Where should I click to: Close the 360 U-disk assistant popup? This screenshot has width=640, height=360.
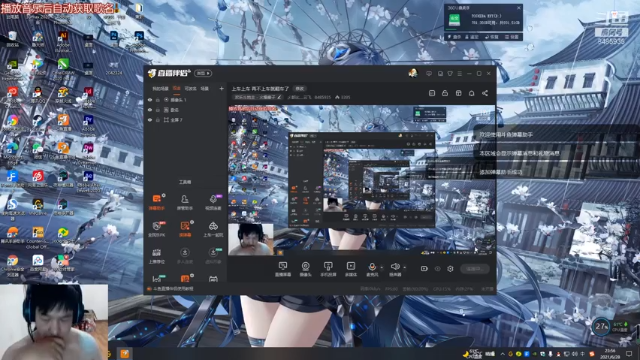519,8
